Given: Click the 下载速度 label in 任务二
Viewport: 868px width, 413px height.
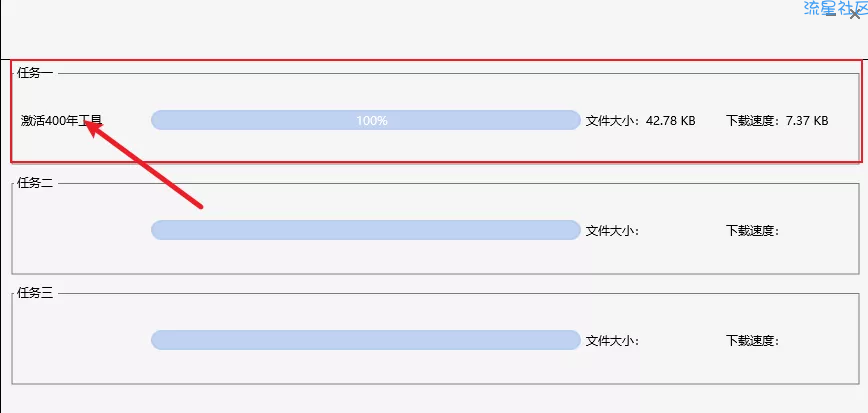Looking at the screenshot, I should (x=752, y=231).
